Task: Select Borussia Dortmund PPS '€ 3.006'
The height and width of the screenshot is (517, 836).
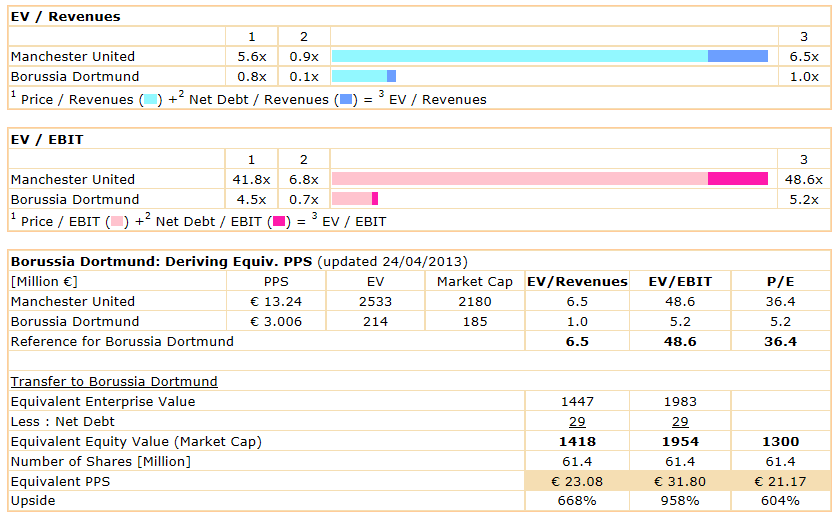Action: coord(276,322)
